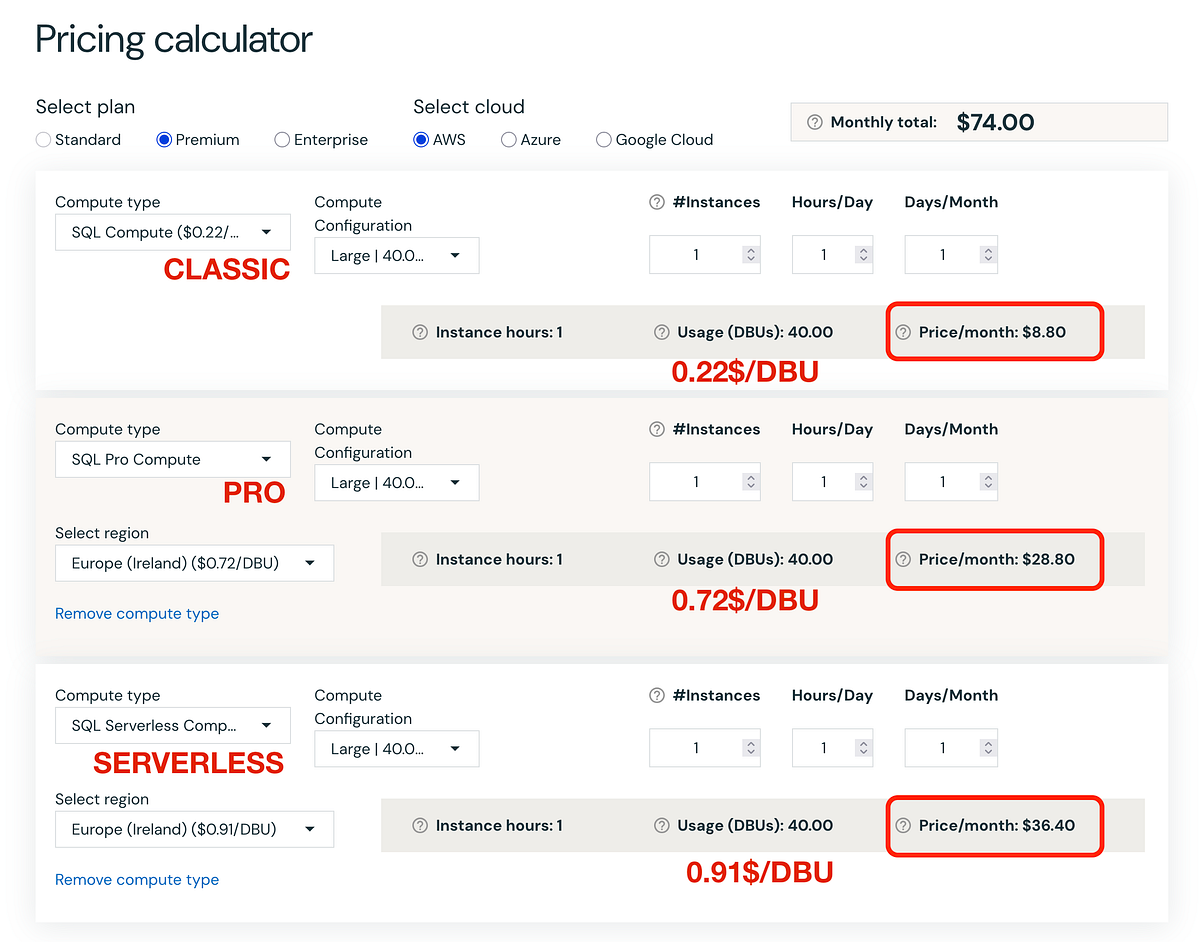
Task: Open the Monthly total help tooltip
Action: point(815,122)
